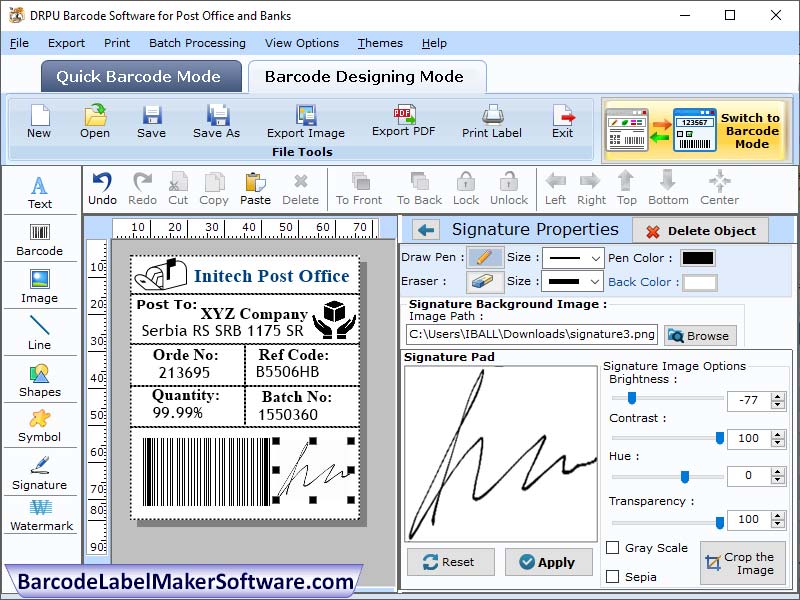800x600 pixels.
Task: Select the Barcode tool
Action: pyautogui.click(x=40, y=240)
